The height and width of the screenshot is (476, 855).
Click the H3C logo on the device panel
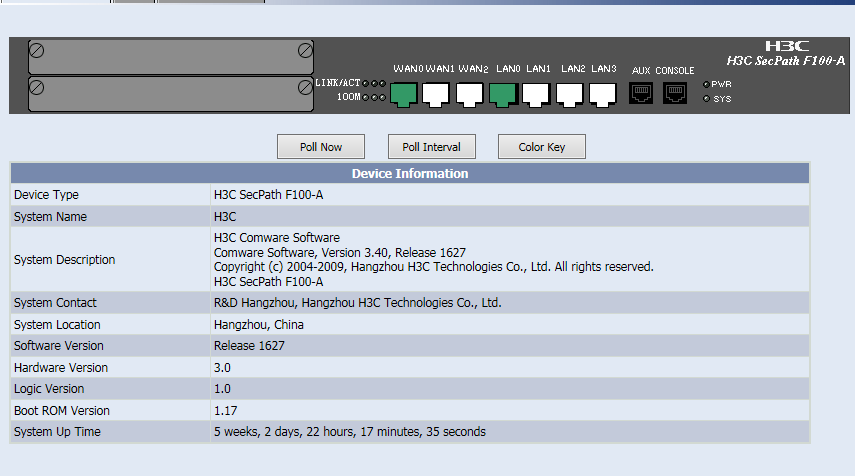(787, 46)
